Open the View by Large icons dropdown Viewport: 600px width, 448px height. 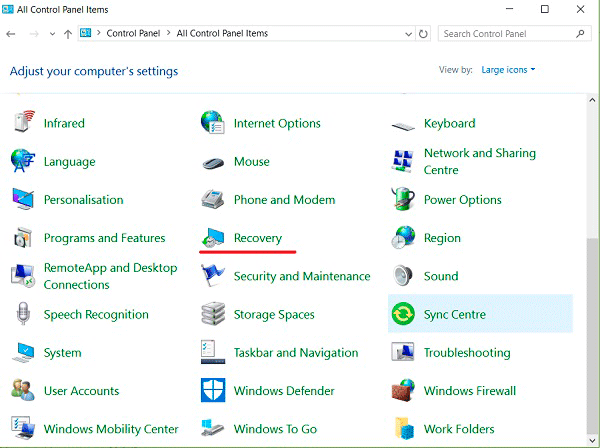[x=508, y=70]
